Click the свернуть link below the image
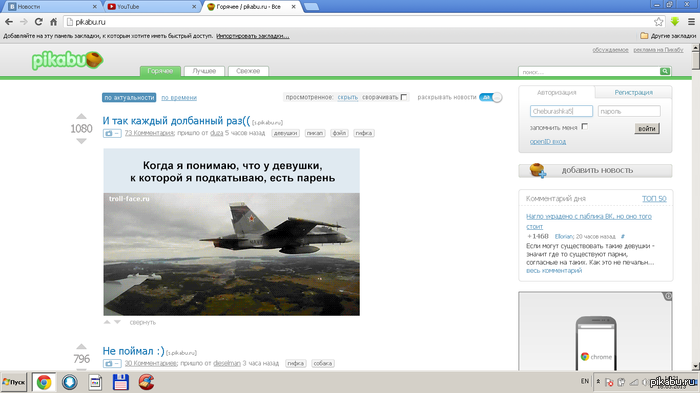 142,322
